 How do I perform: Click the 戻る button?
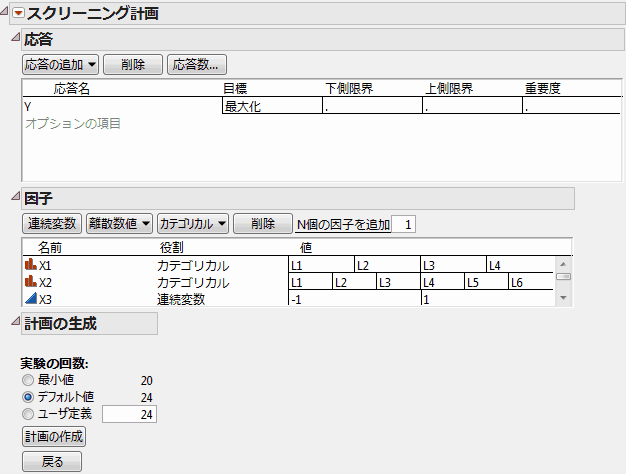(x=52, y=462)
